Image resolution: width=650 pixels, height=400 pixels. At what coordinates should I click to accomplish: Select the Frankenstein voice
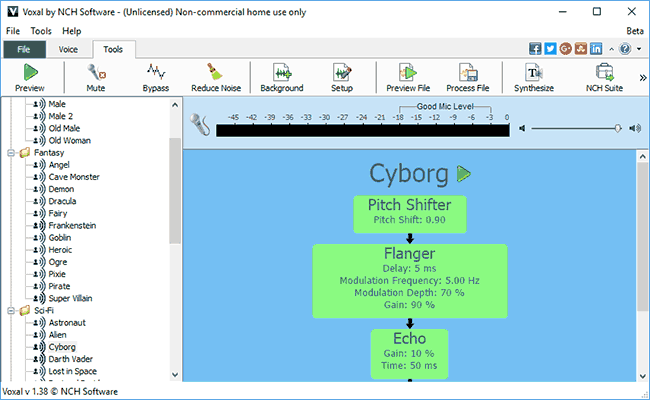click(73, 225)
